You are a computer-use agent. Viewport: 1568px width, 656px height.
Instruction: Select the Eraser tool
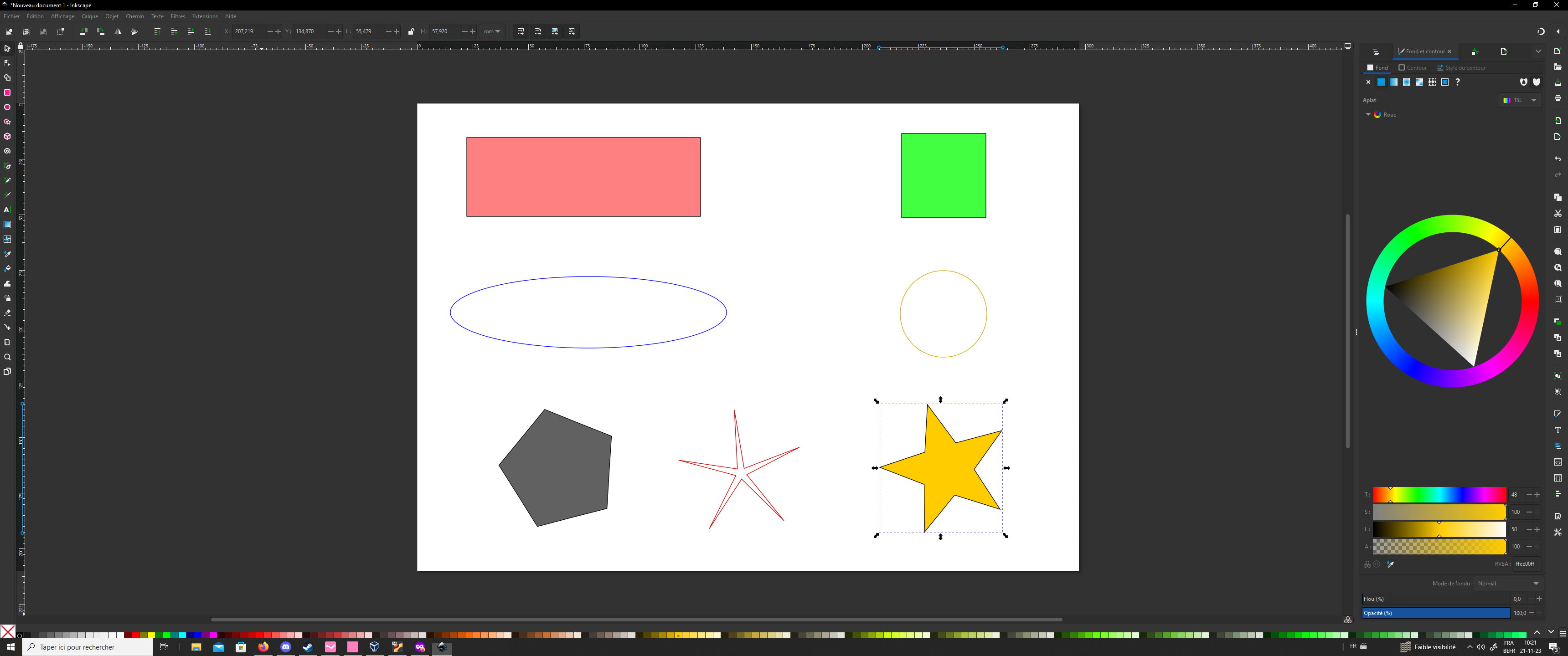(x=7, y=313)
